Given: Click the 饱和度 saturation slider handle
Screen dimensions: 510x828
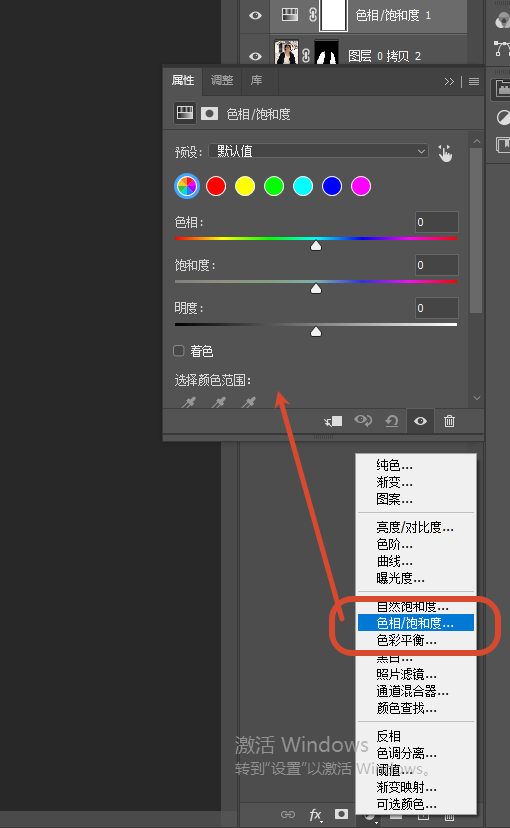Looking at the screenshot, I should 316,288.
